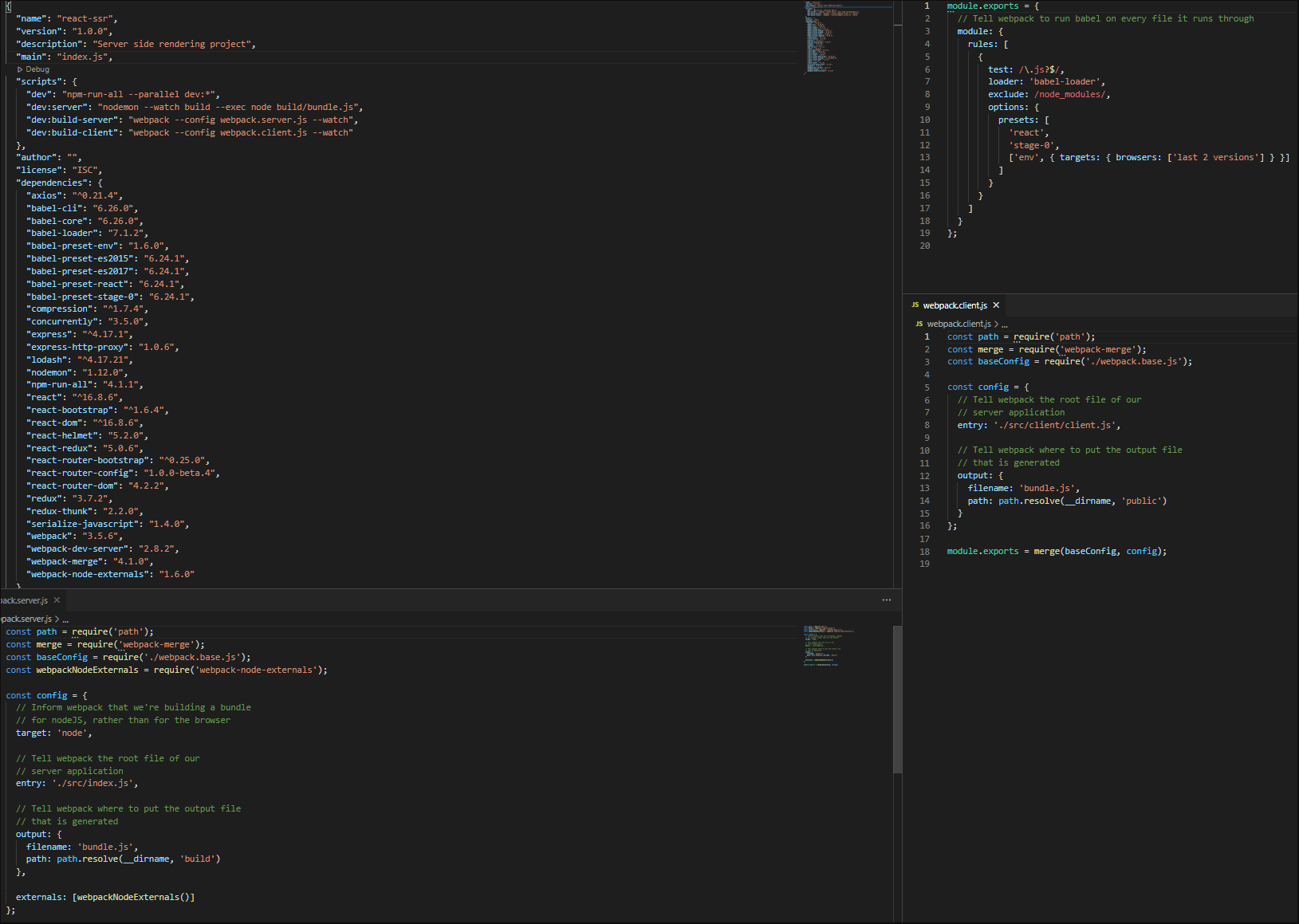Click entry: './src/client/client.js' line
The height and width of the screenshot is (924, 1299).
tap(1039, 425)
